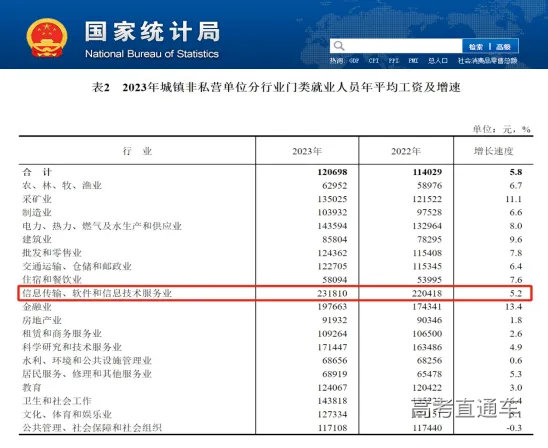Select the value 124362

tap(332, 253)
